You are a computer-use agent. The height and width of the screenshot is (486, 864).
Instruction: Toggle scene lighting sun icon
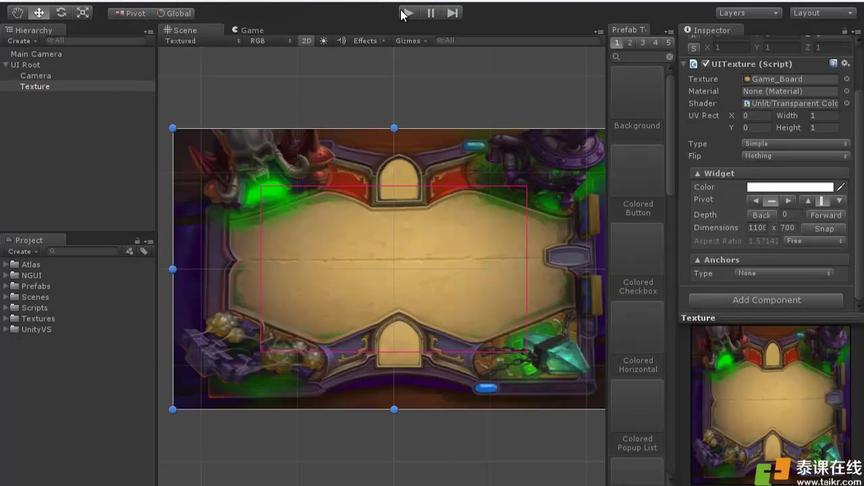[323, 41]
